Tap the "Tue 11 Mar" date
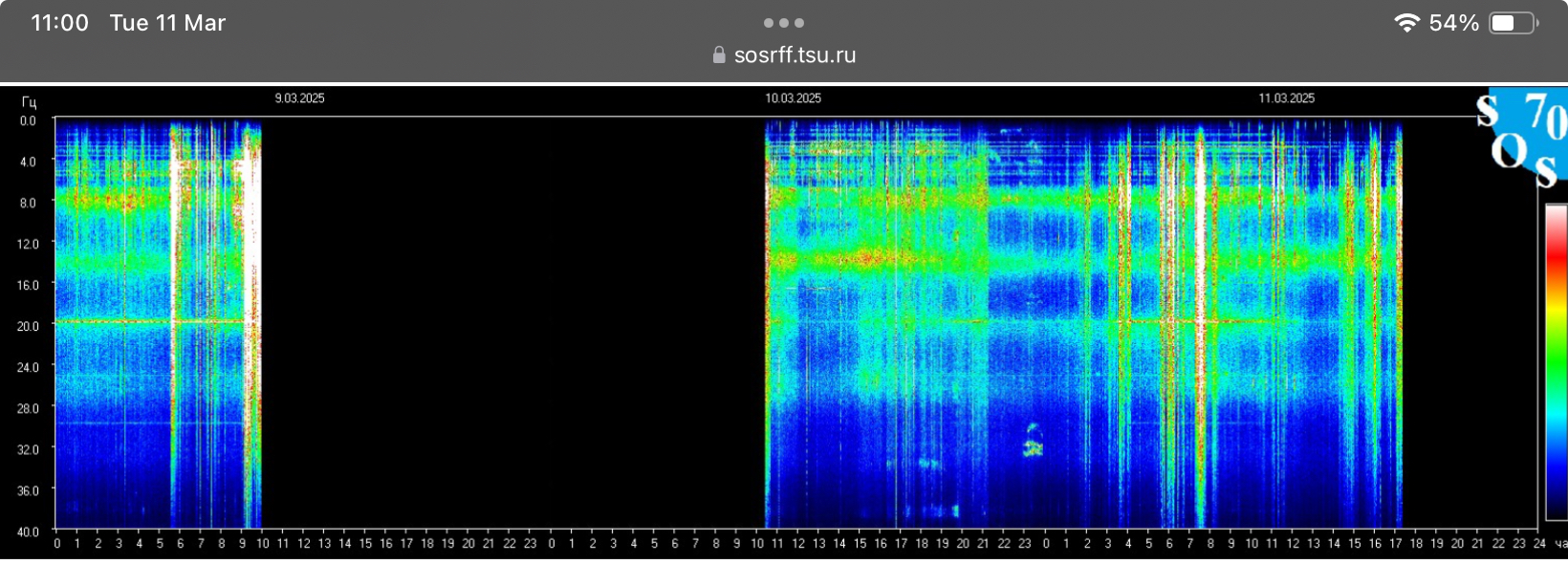This screenshot has height=564, width=1568. coord(167,23)
